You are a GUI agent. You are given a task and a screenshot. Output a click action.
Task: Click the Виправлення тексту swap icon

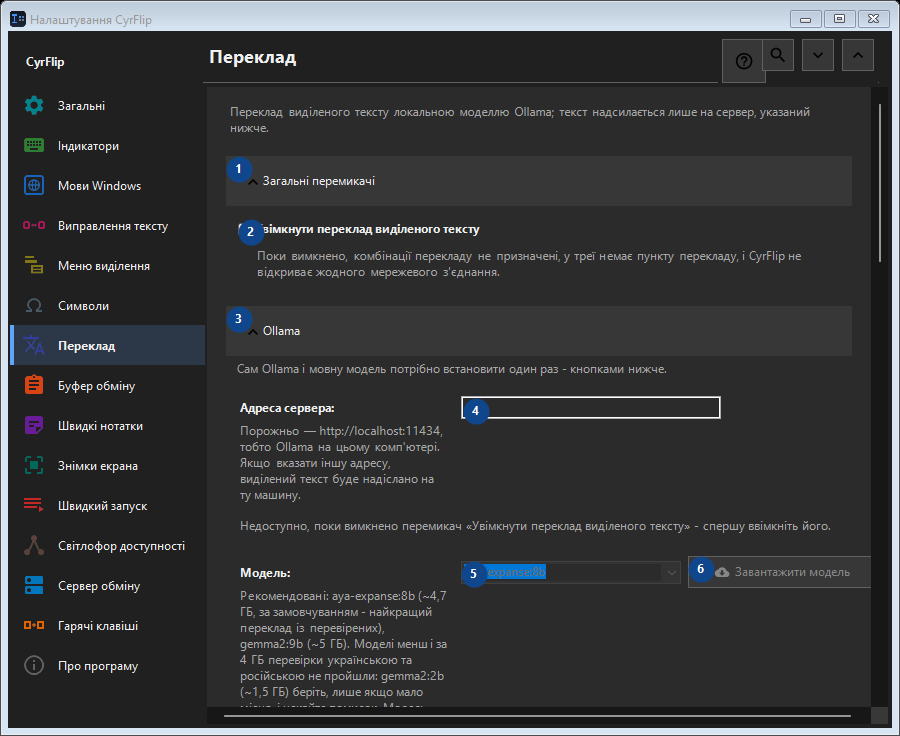34,226
